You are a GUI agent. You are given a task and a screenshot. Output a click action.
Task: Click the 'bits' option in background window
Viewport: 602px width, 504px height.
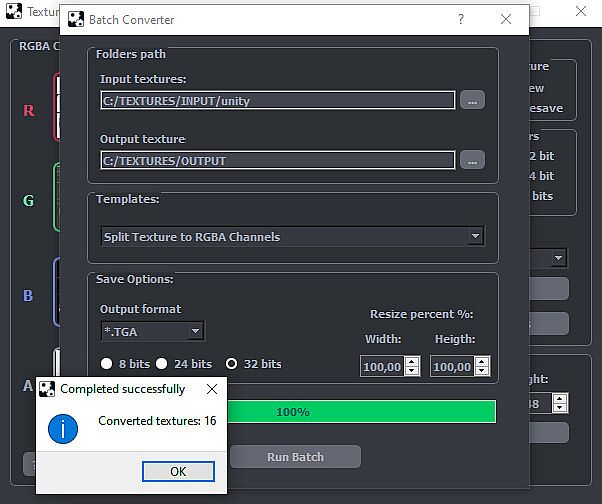(x=542, y=196)
